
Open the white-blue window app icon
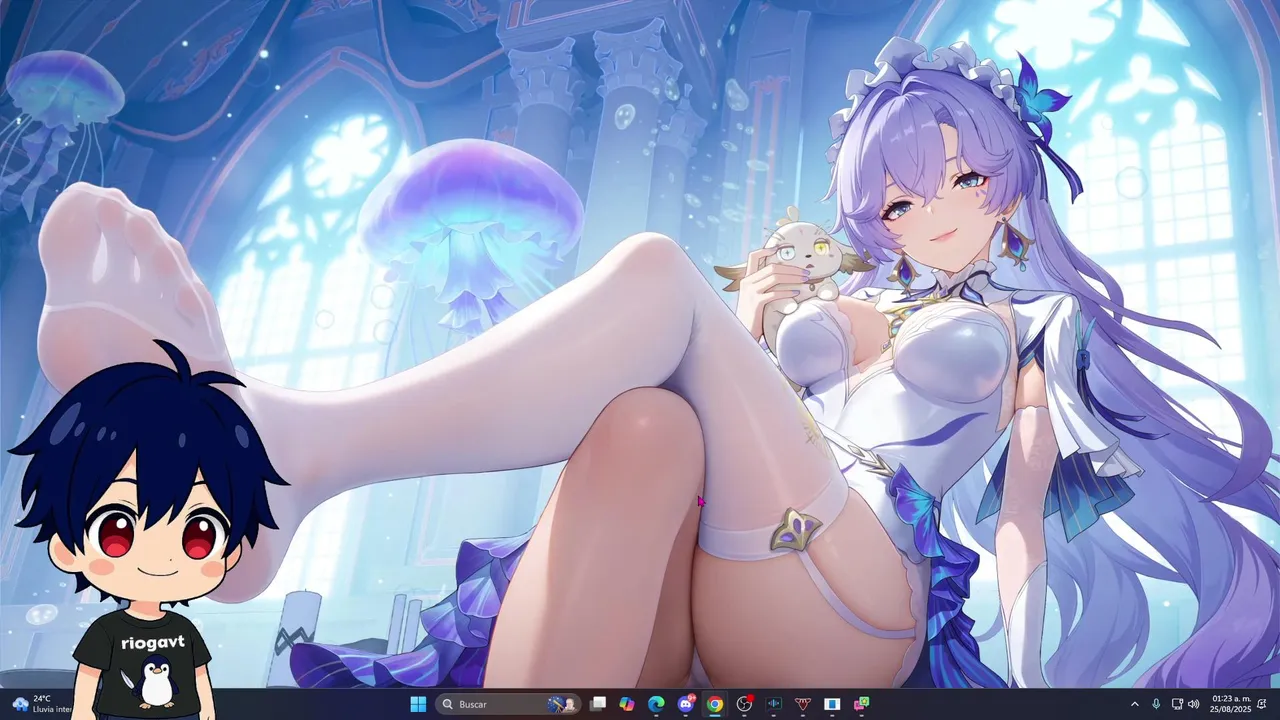[x=831, y=704]
